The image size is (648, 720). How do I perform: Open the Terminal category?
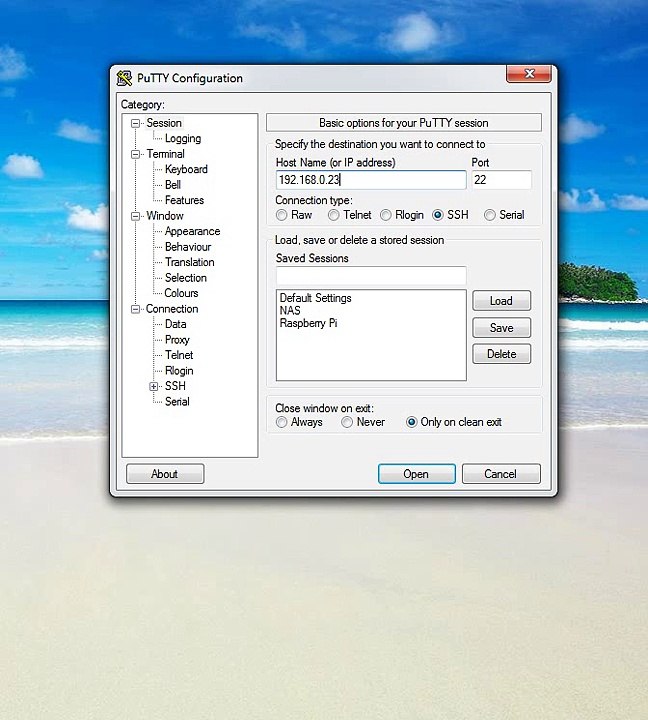point(165,154)
